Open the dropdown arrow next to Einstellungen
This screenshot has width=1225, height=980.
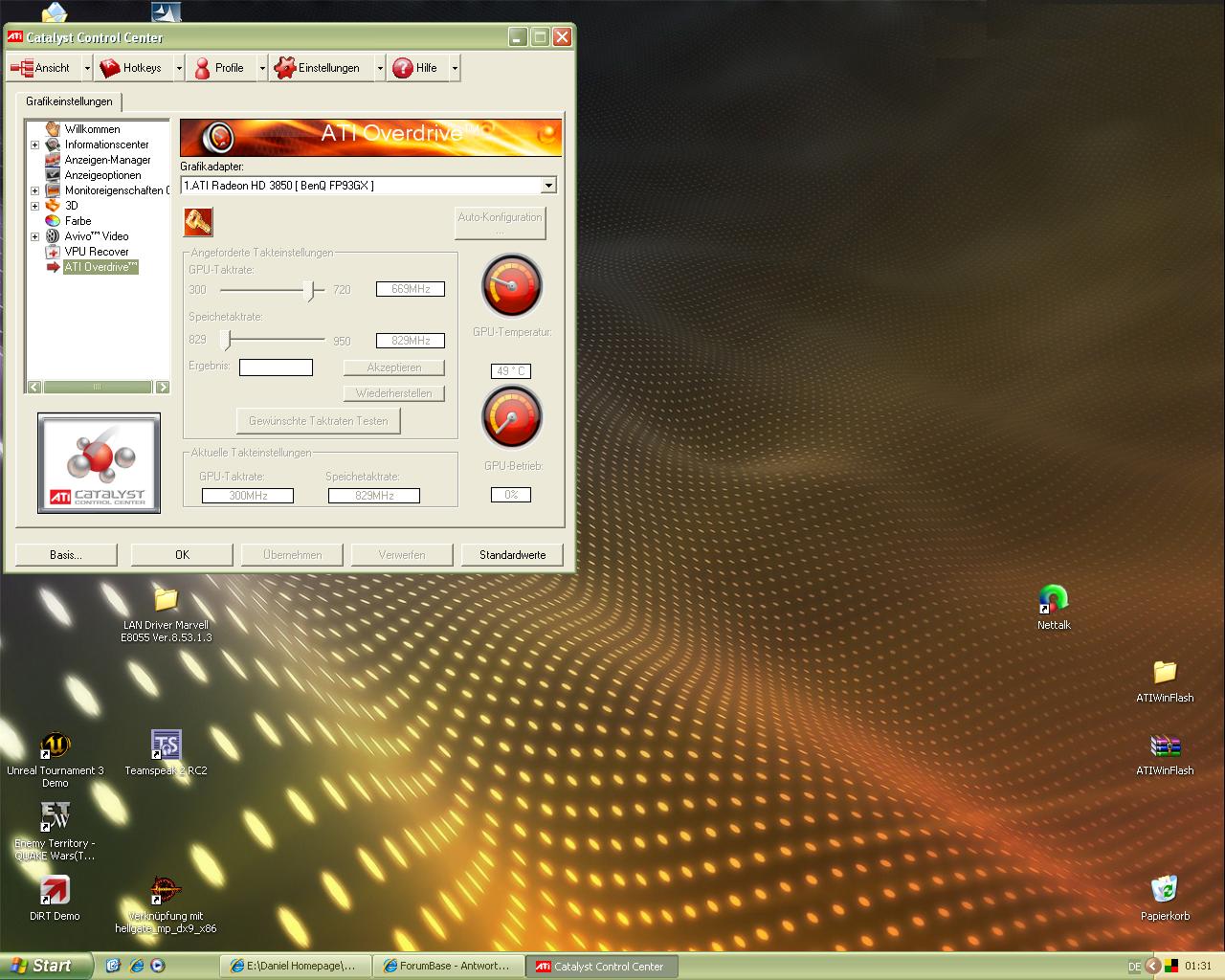click(380, 68)
